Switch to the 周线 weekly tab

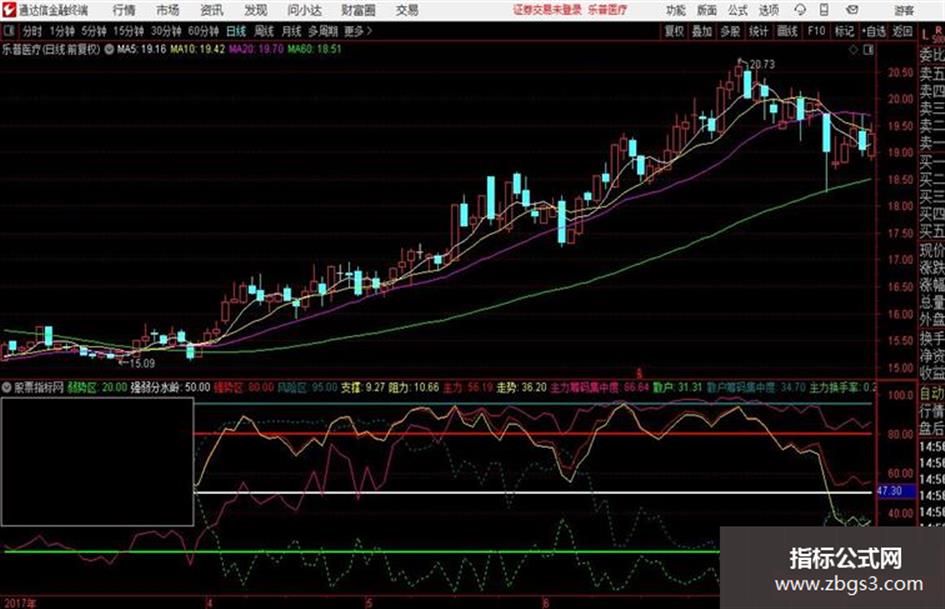[x=264, y=31]
